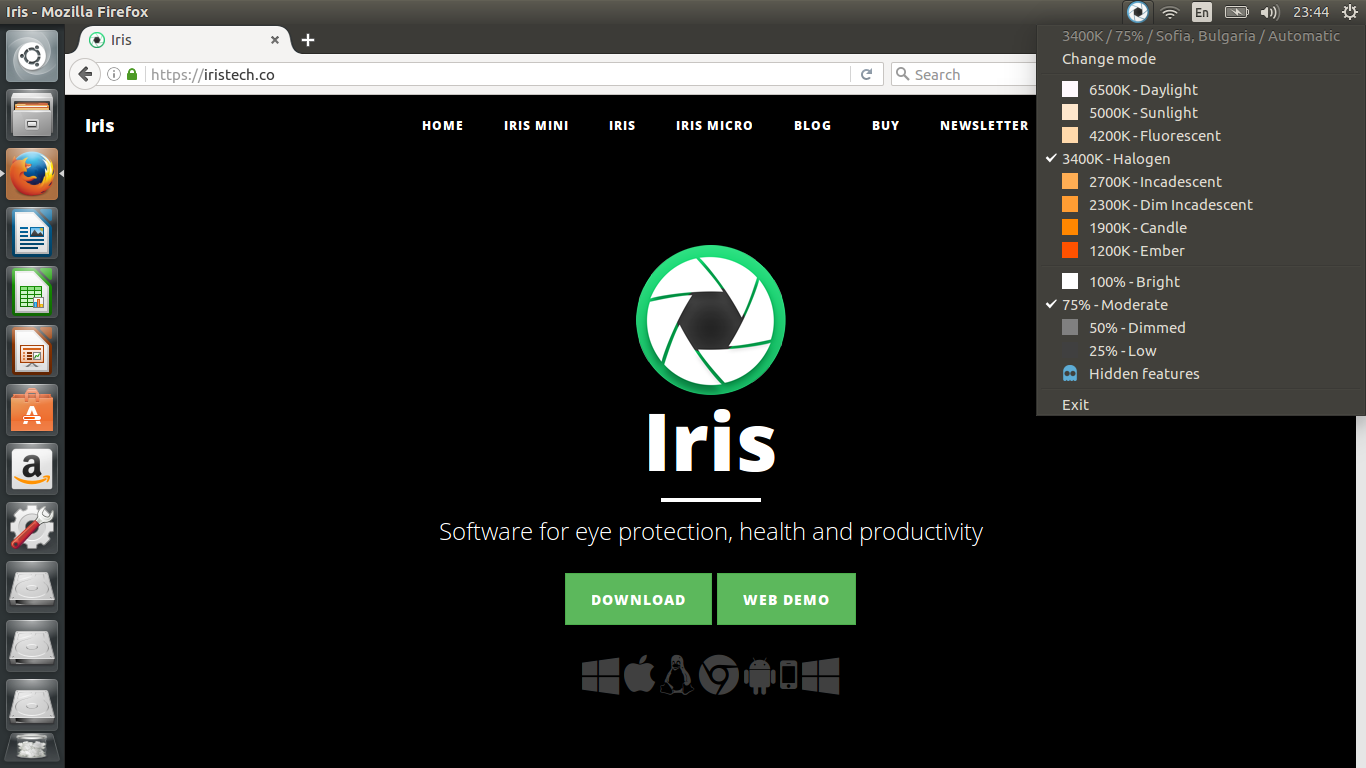
Task: Go to HOME nav item
Action: point(443,126)
